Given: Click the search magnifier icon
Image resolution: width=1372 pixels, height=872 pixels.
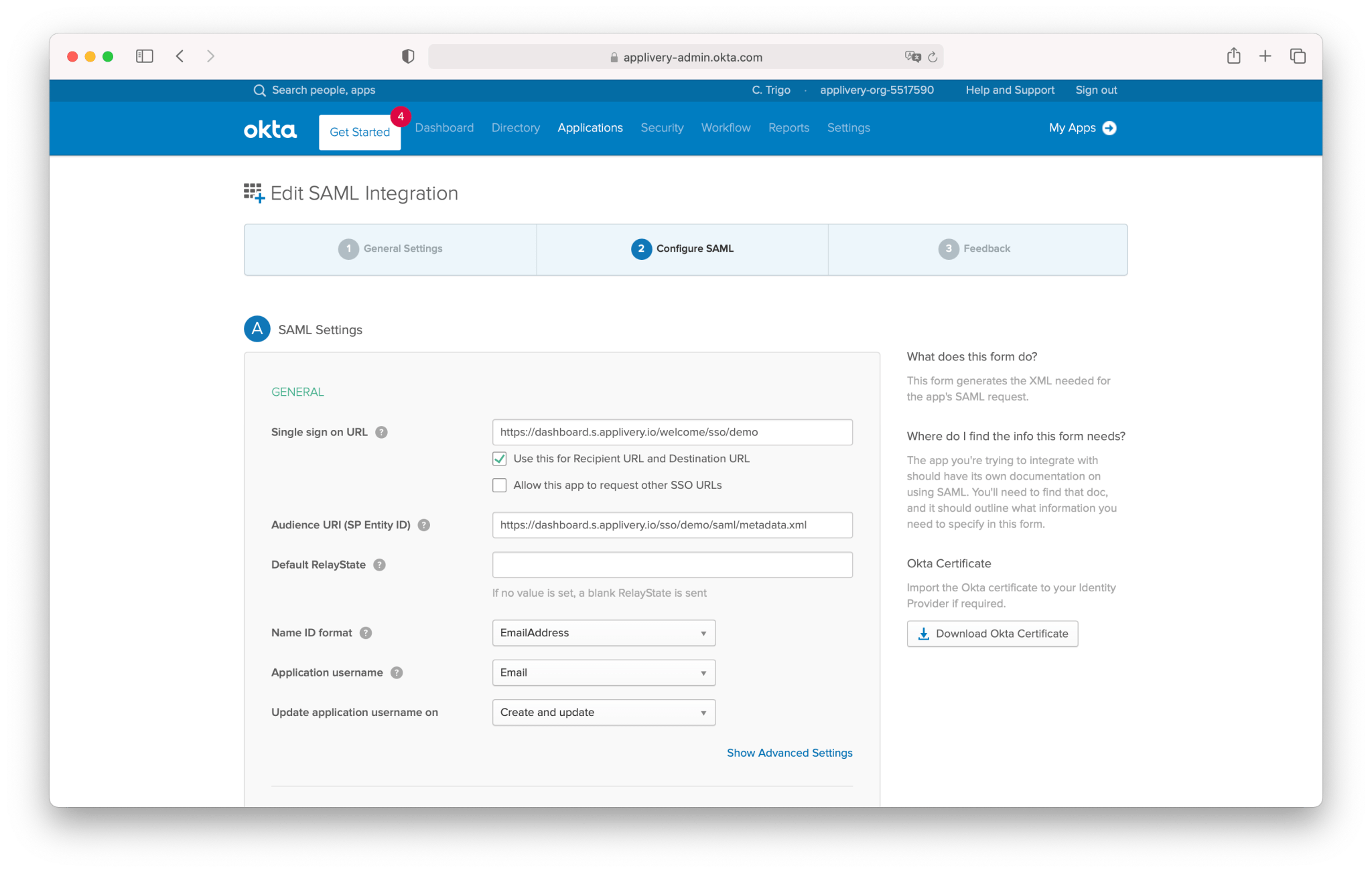Looking at the screenshot, I should click(x=259, y=90).
